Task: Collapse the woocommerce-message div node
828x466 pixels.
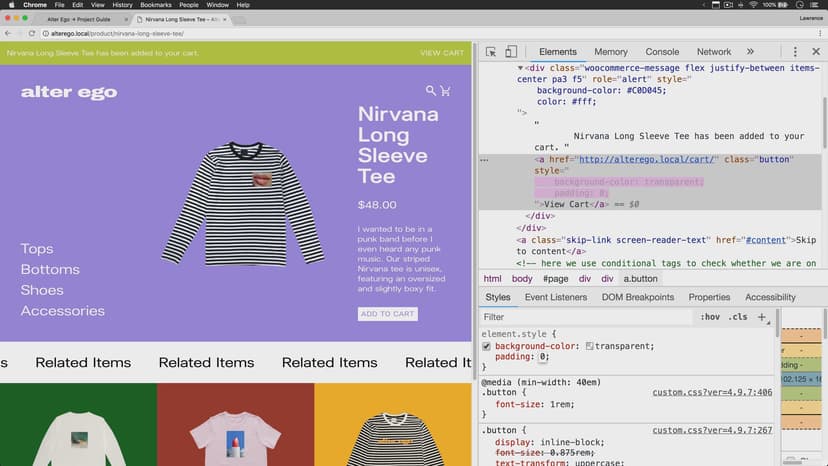Action: click(x=520, y=68)
